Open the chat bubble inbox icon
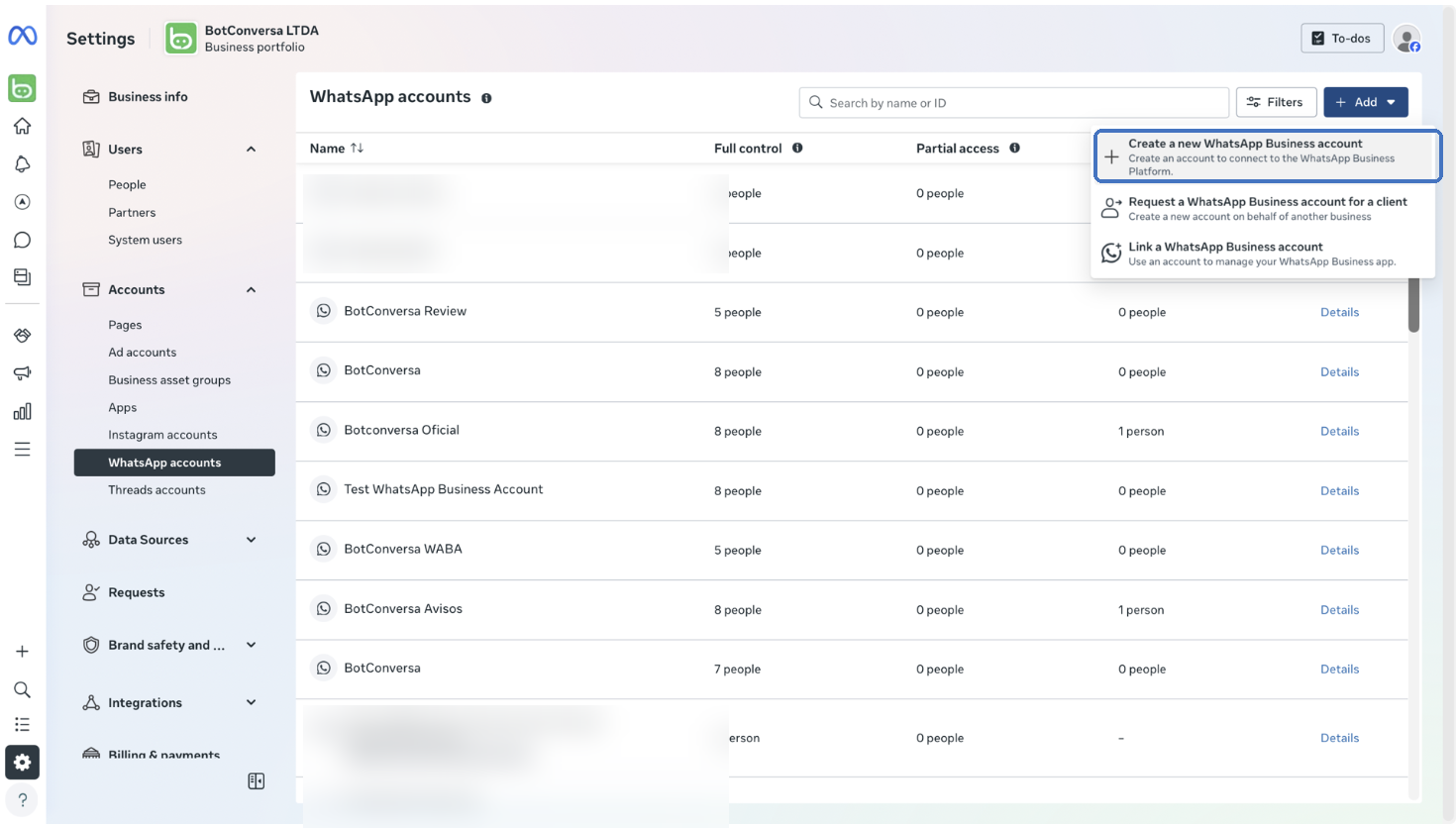 (x=22, y=240)
